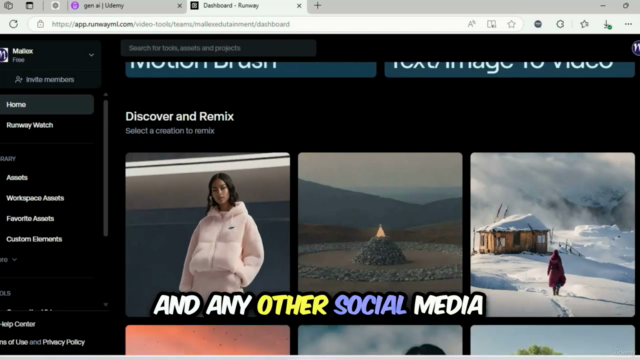Click the favorite star icon in address bar
The image size is (640, 360).
tap(511, 24)
